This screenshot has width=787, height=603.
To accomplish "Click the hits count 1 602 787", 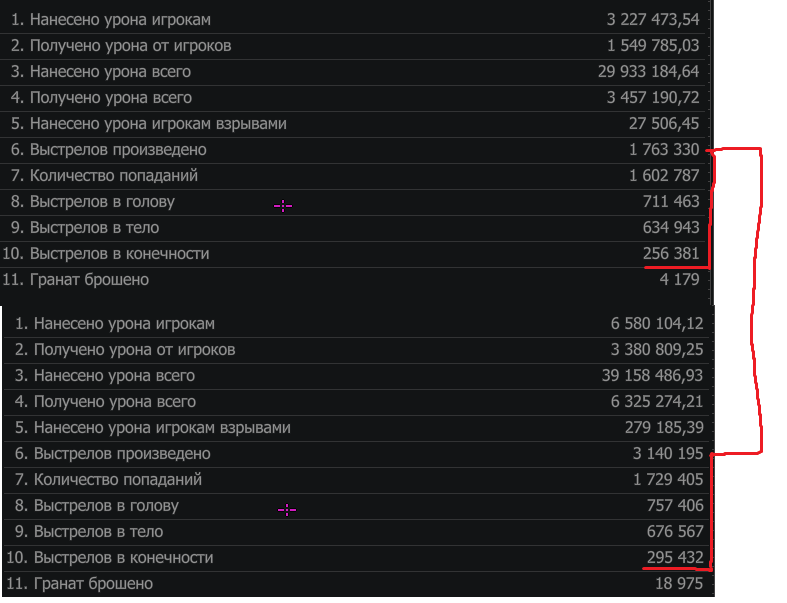I will (x=664, y=176).
